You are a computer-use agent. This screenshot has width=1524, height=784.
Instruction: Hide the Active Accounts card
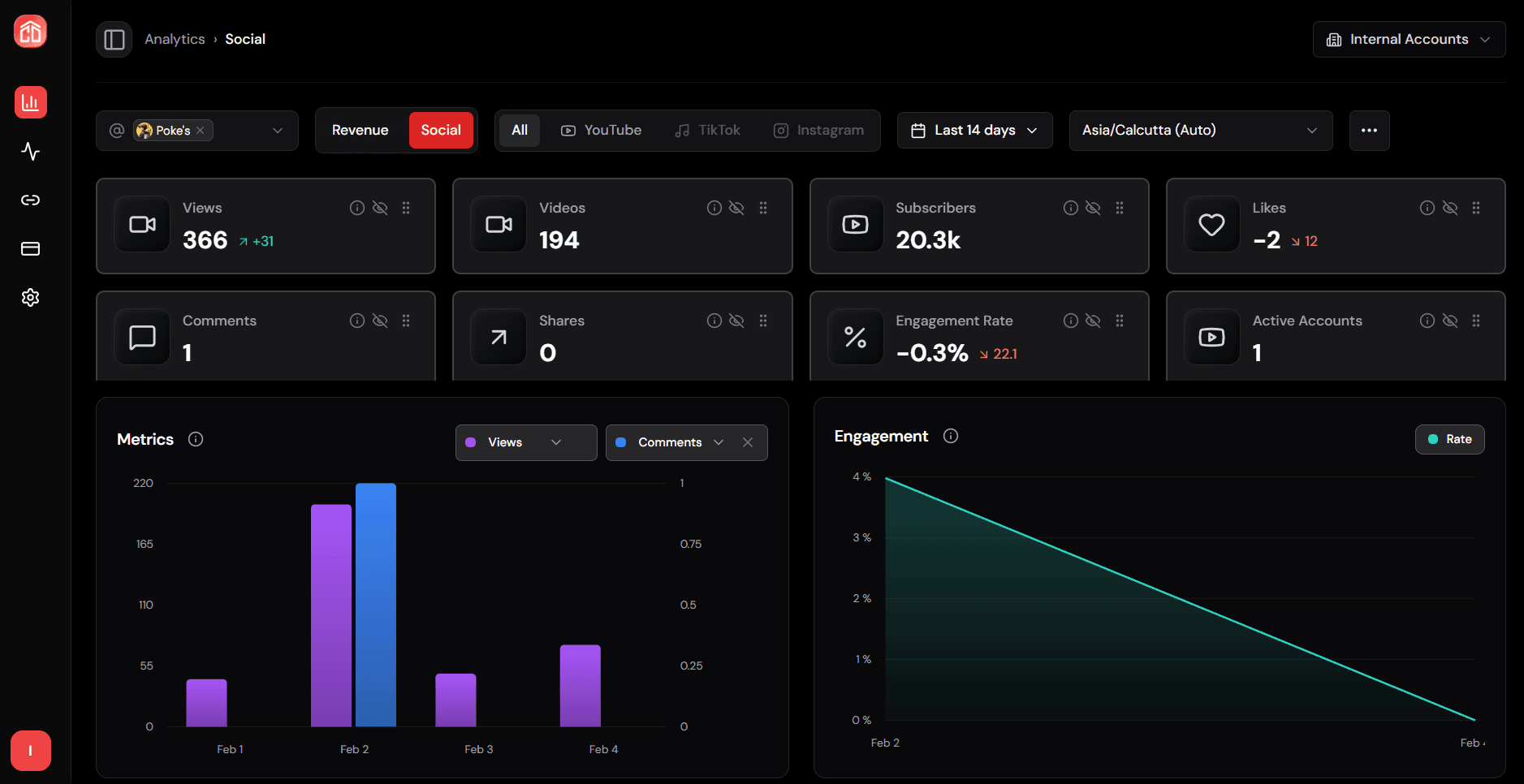click(x=1450, y=321)
